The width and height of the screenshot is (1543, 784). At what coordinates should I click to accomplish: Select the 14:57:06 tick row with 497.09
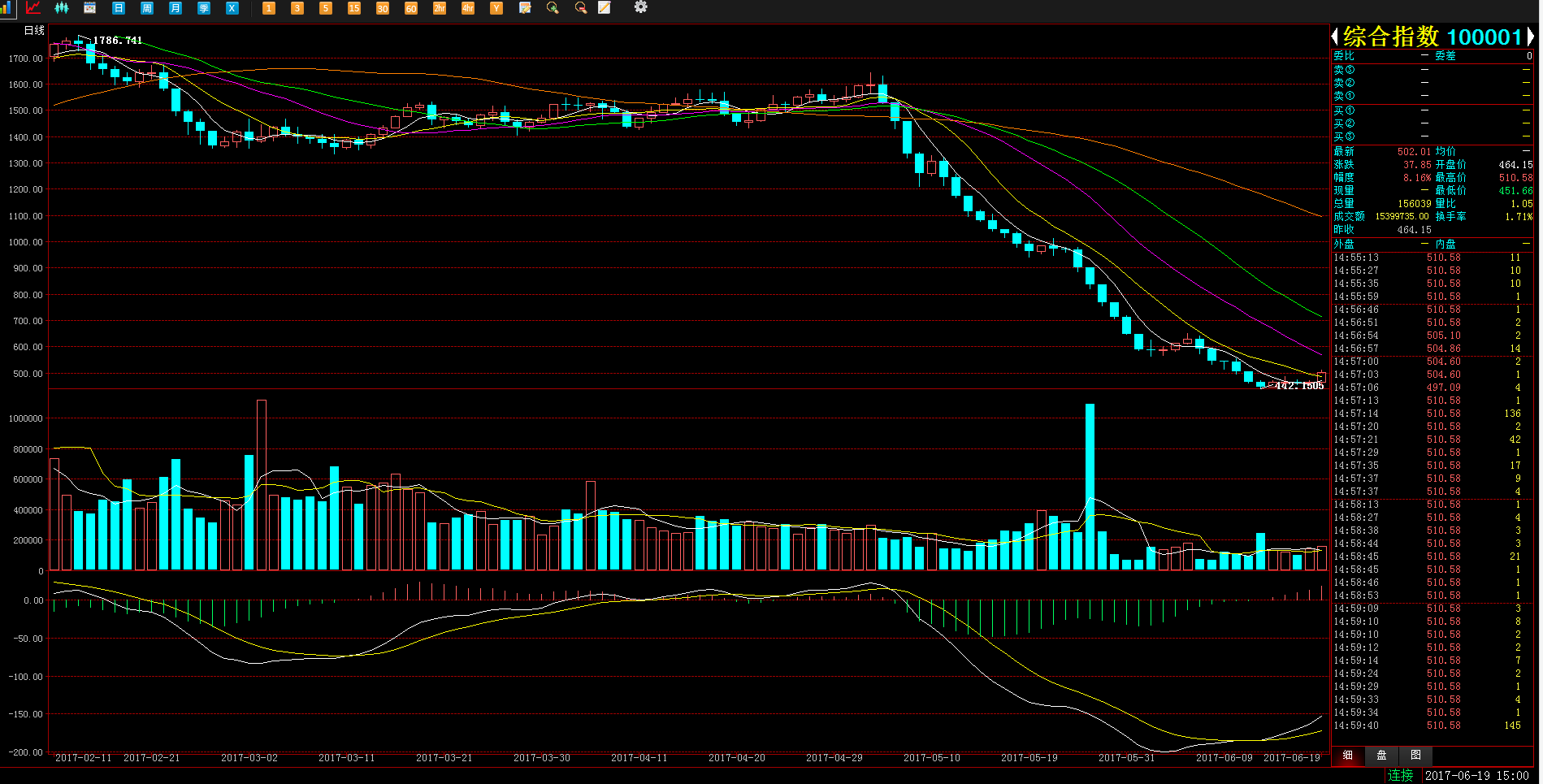point(1432,388)
